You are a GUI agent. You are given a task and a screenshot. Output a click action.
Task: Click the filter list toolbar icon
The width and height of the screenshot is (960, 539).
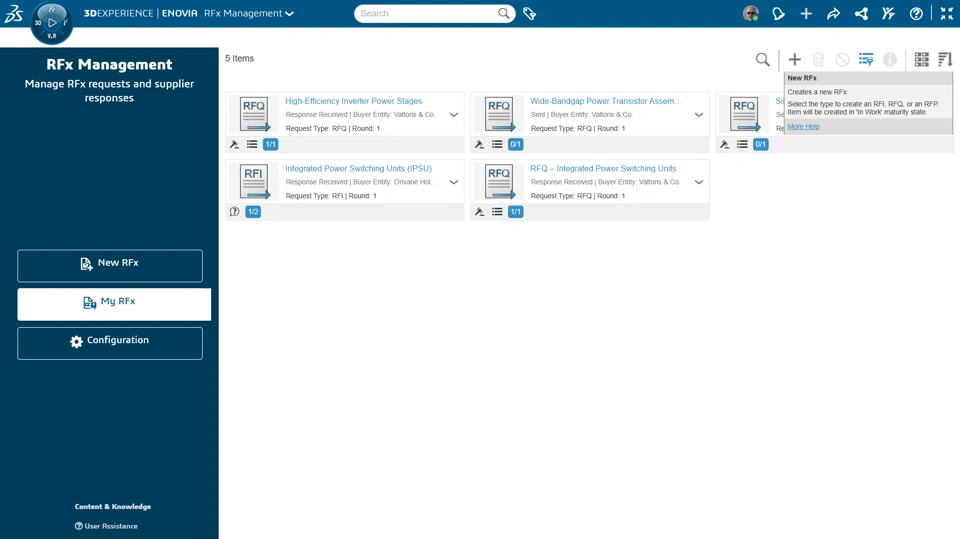point(866,59)
